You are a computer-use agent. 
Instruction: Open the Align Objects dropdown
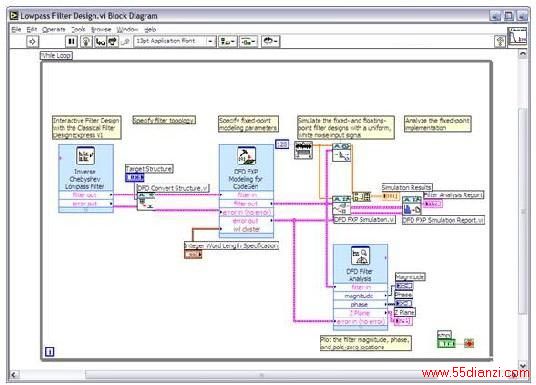pos(228,42)
